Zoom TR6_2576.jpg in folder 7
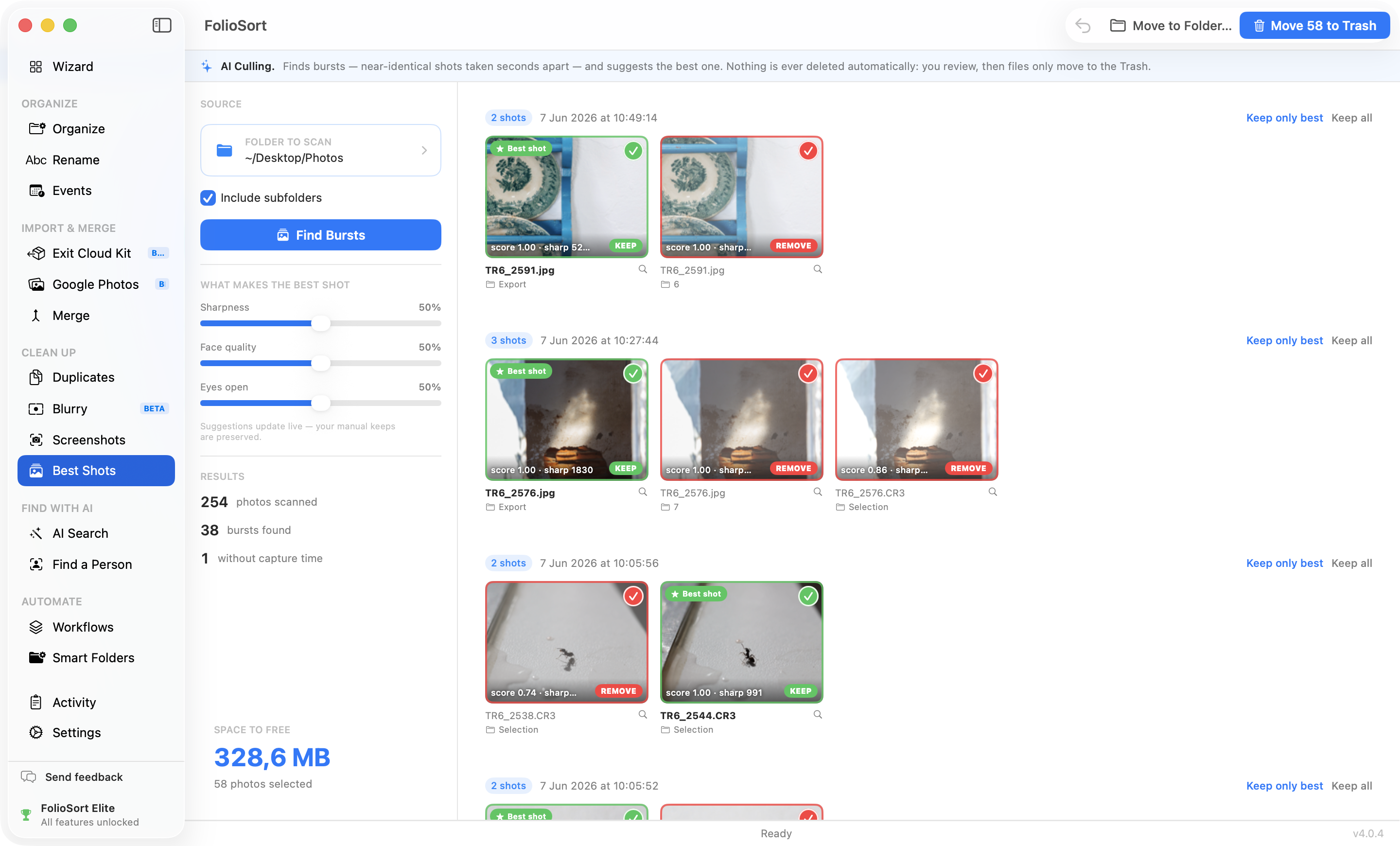Screen dimensions: 1400x846 tap(818, 492)
